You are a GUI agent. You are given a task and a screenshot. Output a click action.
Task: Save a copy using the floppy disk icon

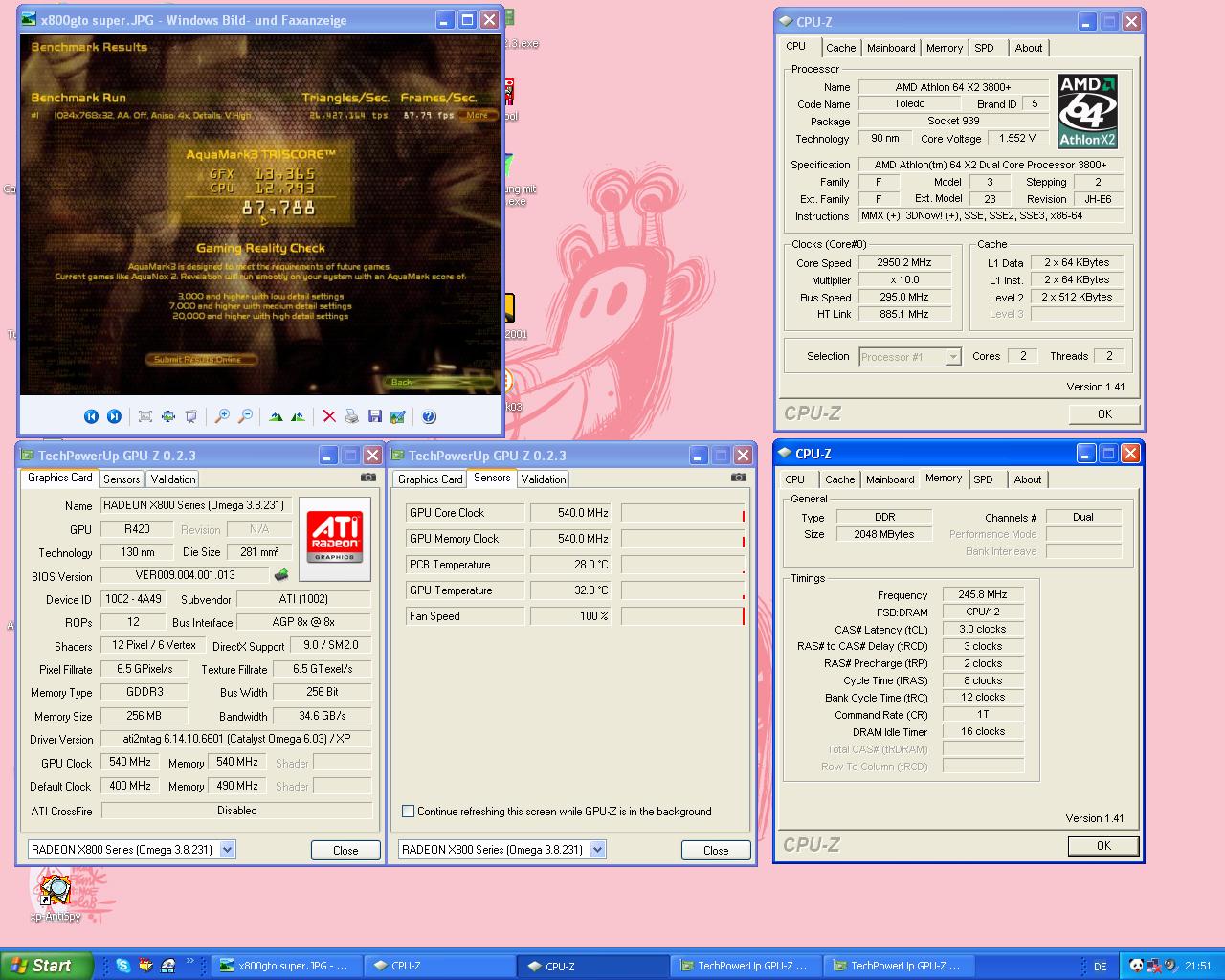pos(375,416)
